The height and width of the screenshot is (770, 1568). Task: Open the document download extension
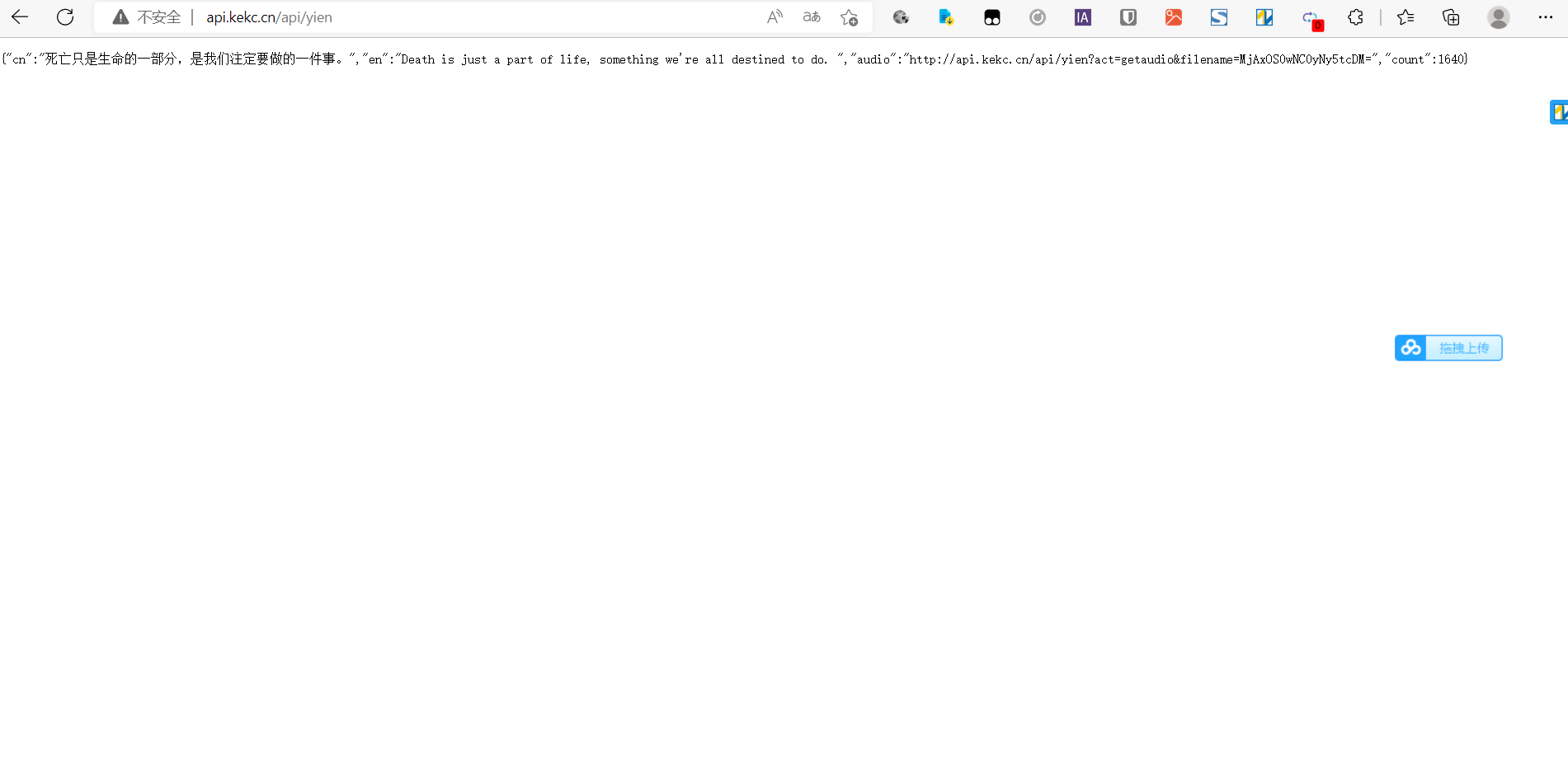[946, 17]
